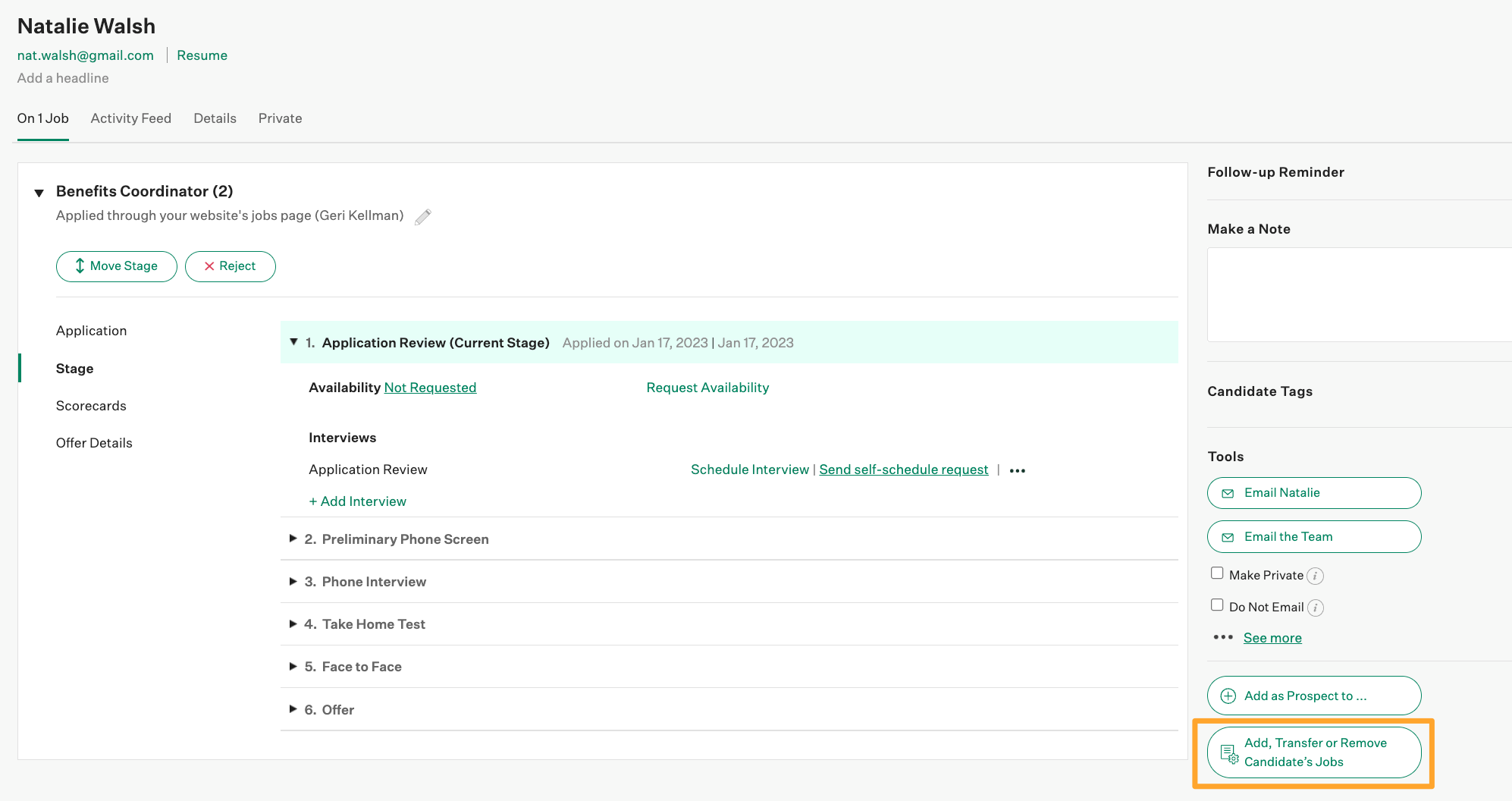Click the Candidate Tags heading

(1260, 391)
